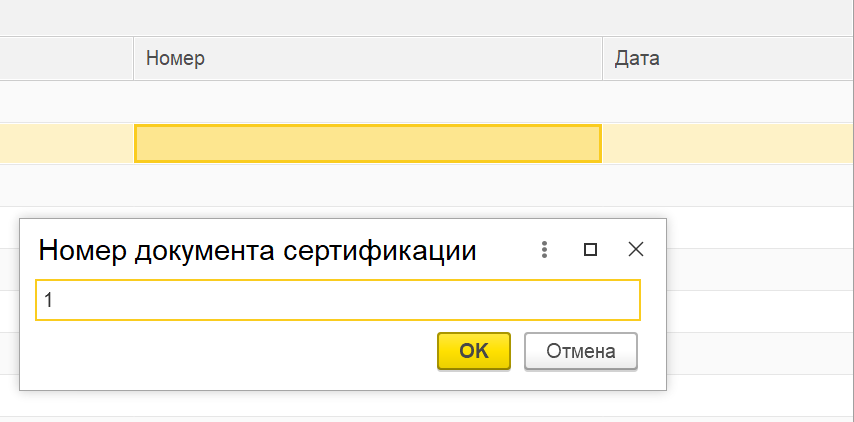The width and height of the screenshot is (854, 422).
Task: Maximize the Номер документа сертификации dialog
Action: click(590, 249)
